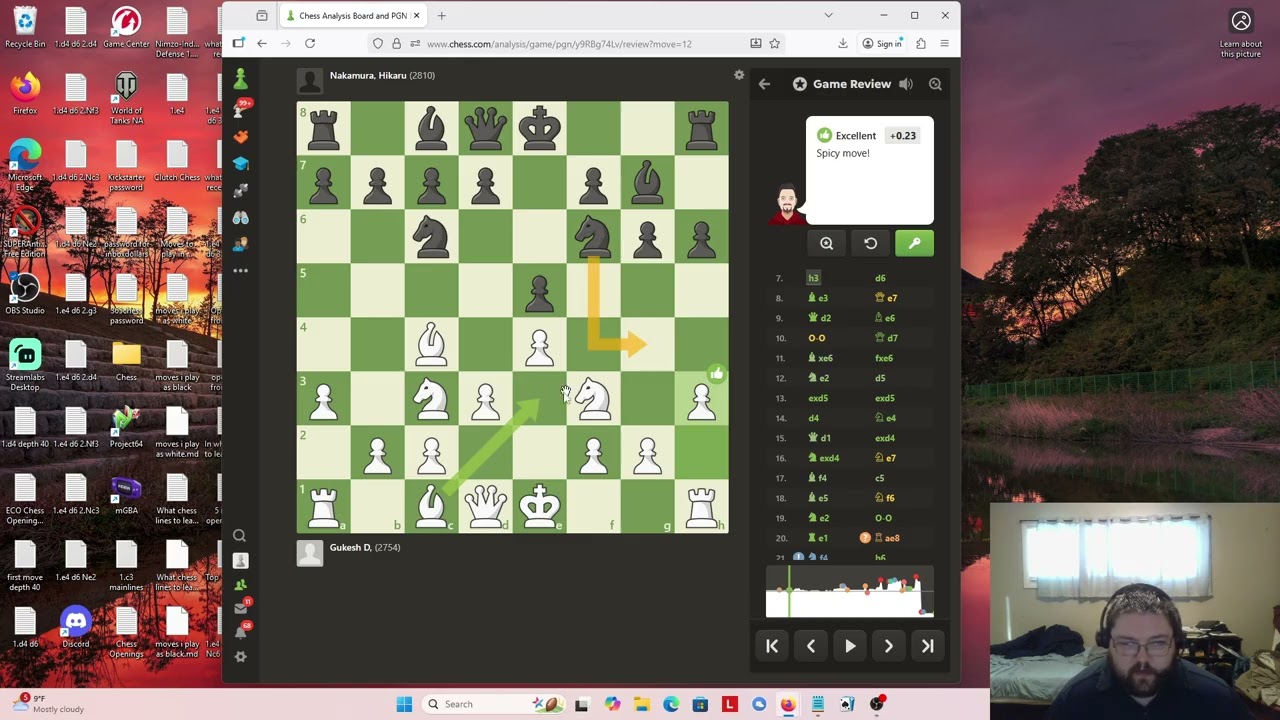Open Puzzles icon in sidebar
This screenshot has width=1280, height=720.
(240, 137)
